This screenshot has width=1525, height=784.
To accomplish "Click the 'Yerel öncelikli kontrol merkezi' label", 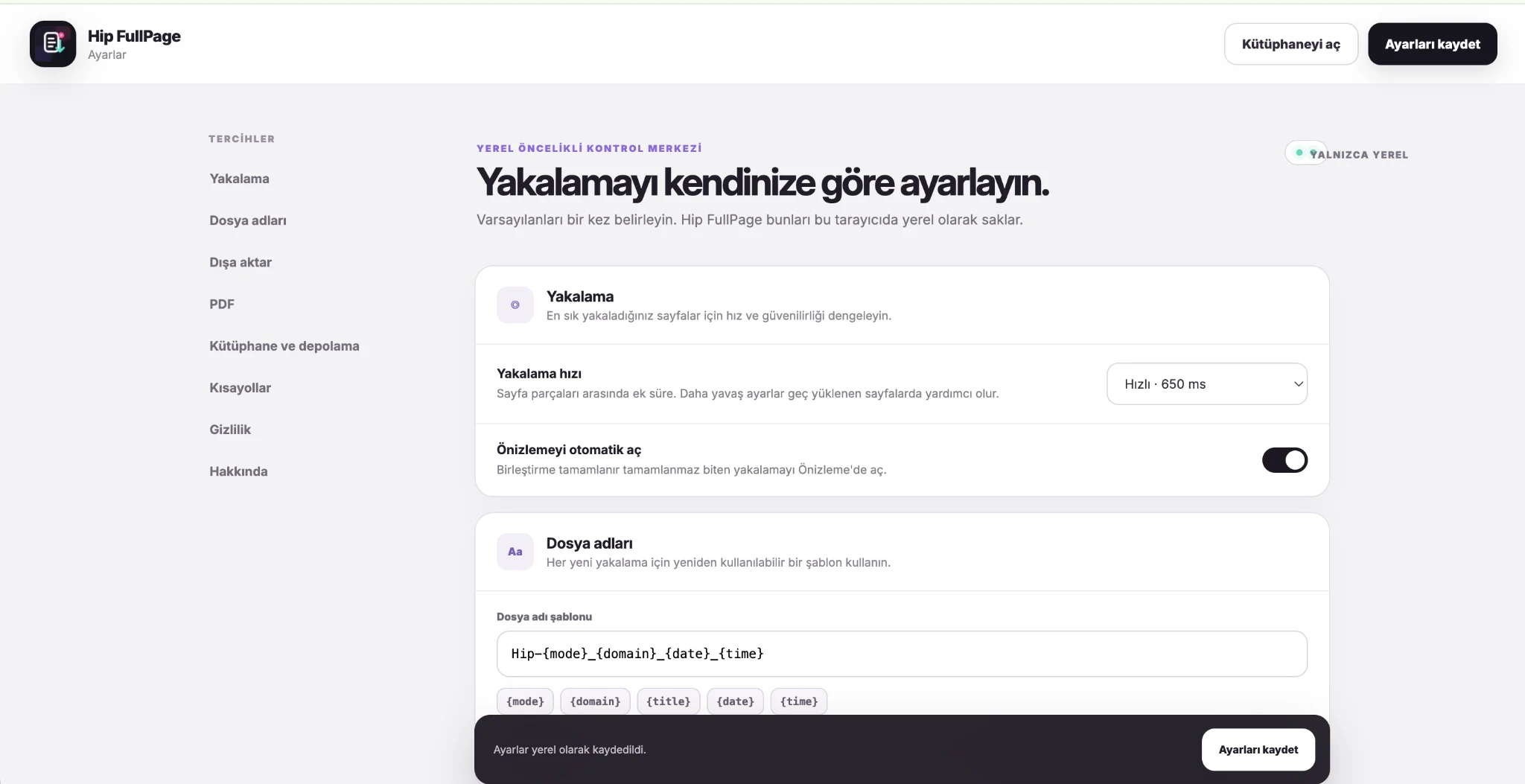I will pos(589,148).
